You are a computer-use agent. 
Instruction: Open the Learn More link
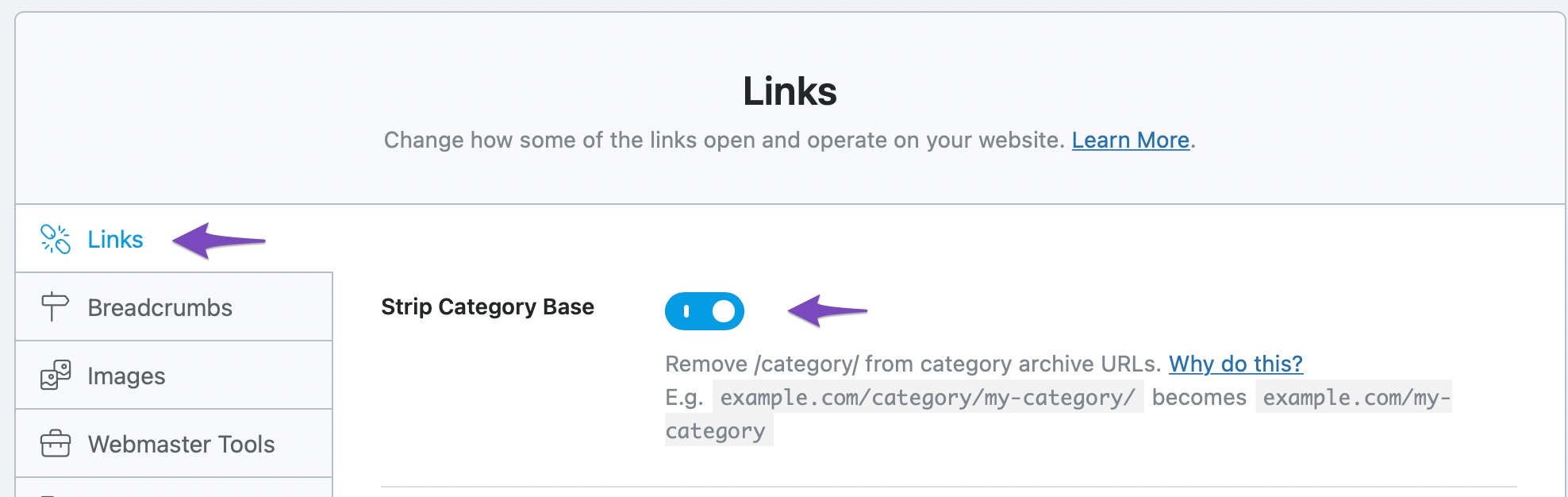[1130, 141]
